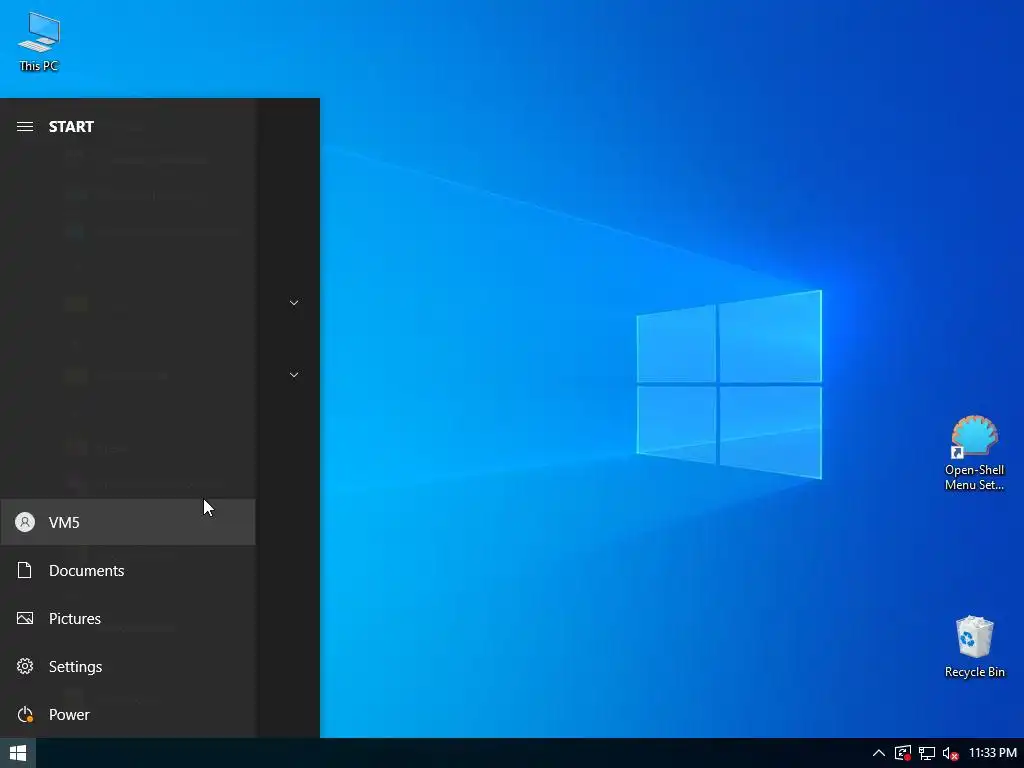Open the Power options menu
The width and height of the screenshot is (1024, 768).
tap(128, 714)
